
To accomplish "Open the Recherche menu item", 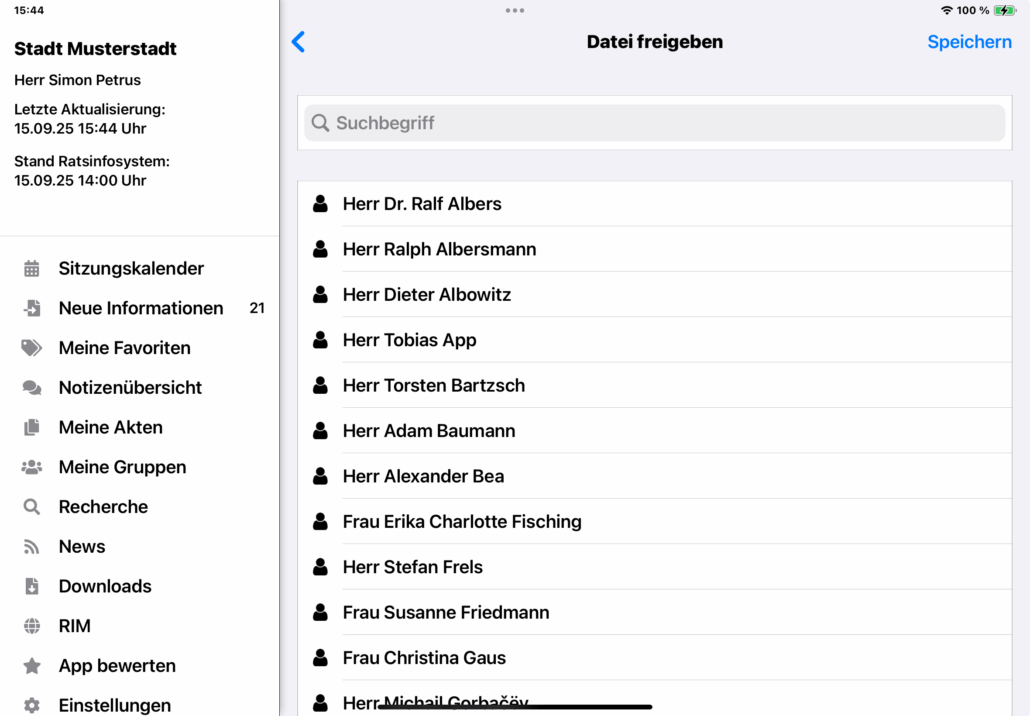I will pyautogui.click(x=103, y=507).
